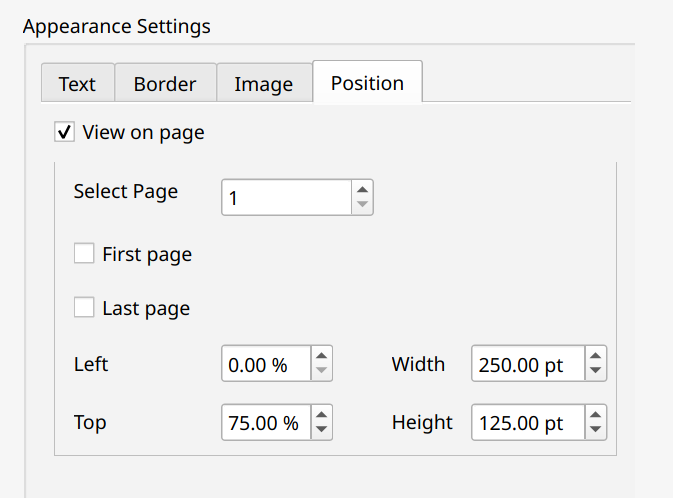673x498 pixels.
Task: Click the Select Page label
Action: tap(126, 191)
